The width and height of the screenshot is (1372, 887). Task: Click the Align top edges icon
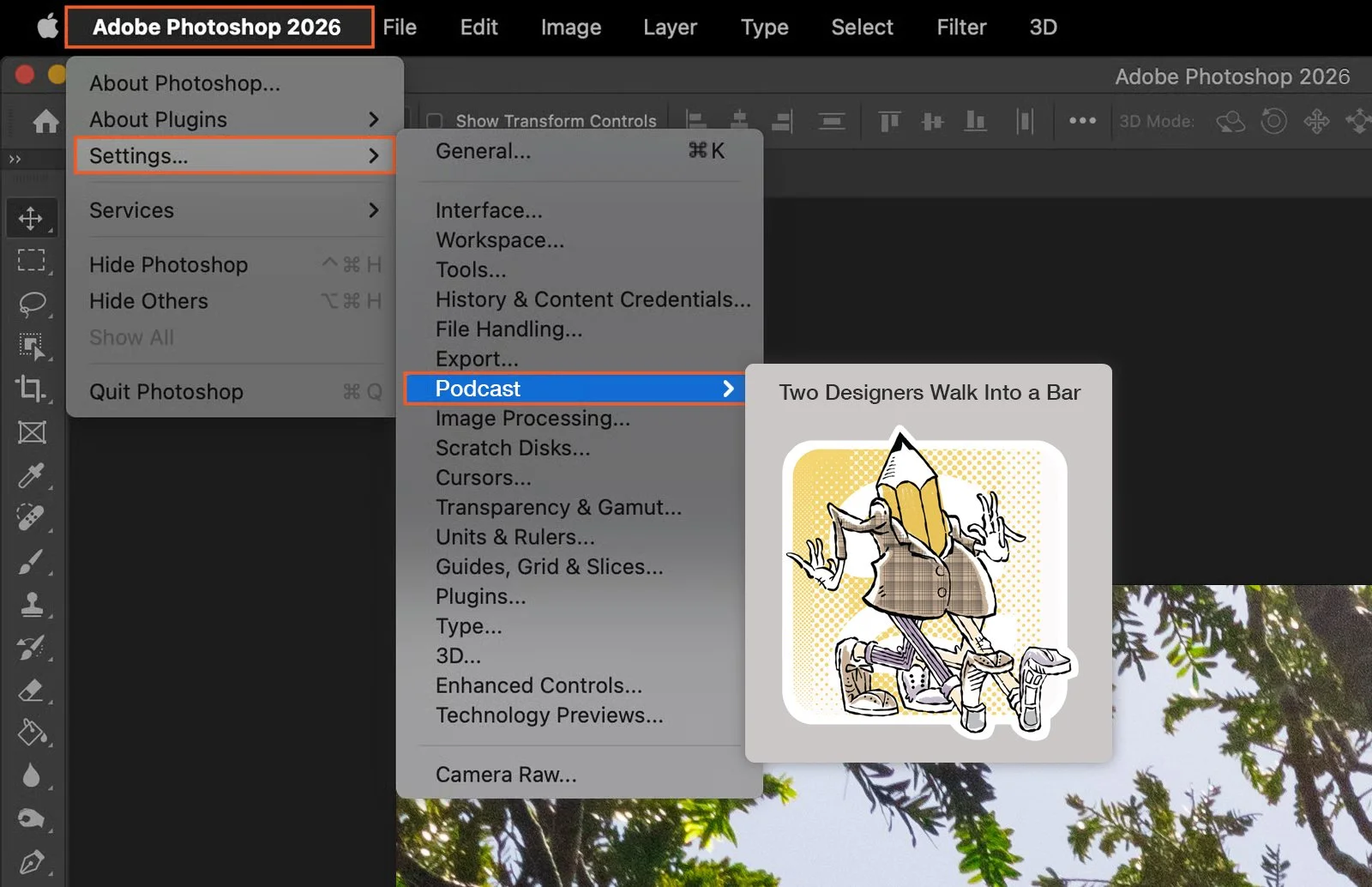point(889,121)
